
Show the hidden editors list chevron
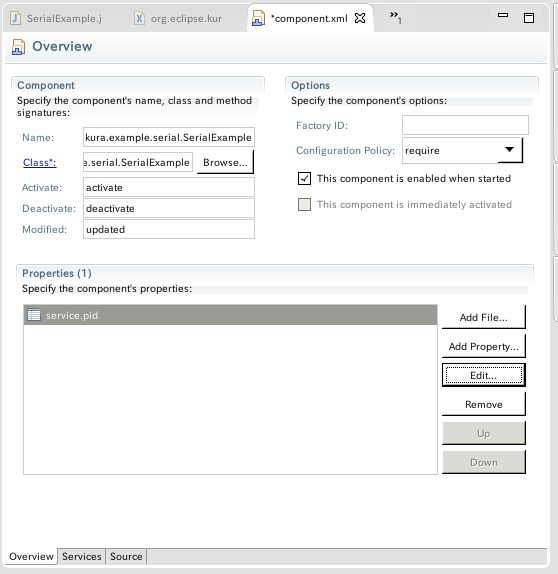tap(395, 17)
